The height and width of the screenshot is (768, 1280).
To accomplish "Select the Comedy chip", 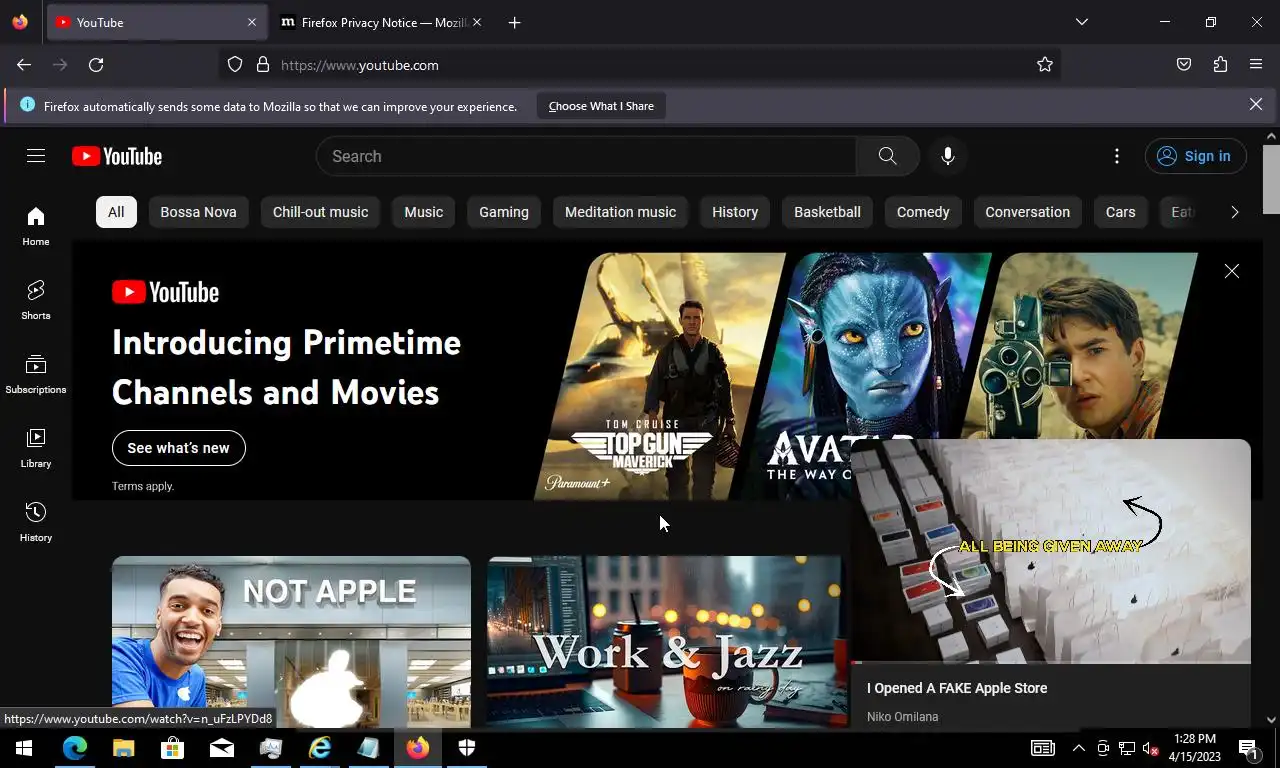I will coord(923,212).
